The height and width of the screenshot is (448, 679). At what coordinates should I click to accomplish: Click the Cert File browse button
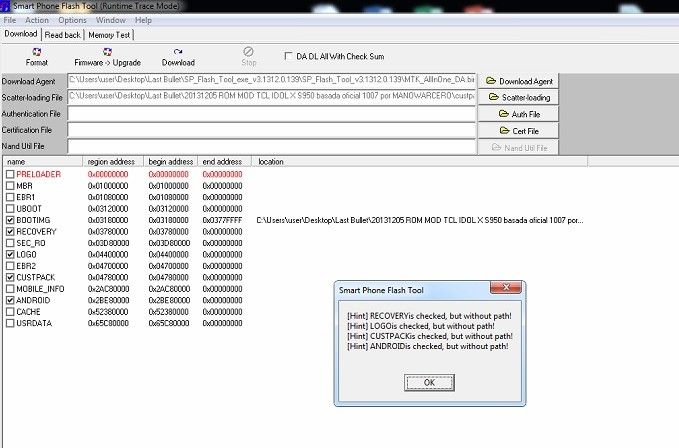[x=518, y=131]
